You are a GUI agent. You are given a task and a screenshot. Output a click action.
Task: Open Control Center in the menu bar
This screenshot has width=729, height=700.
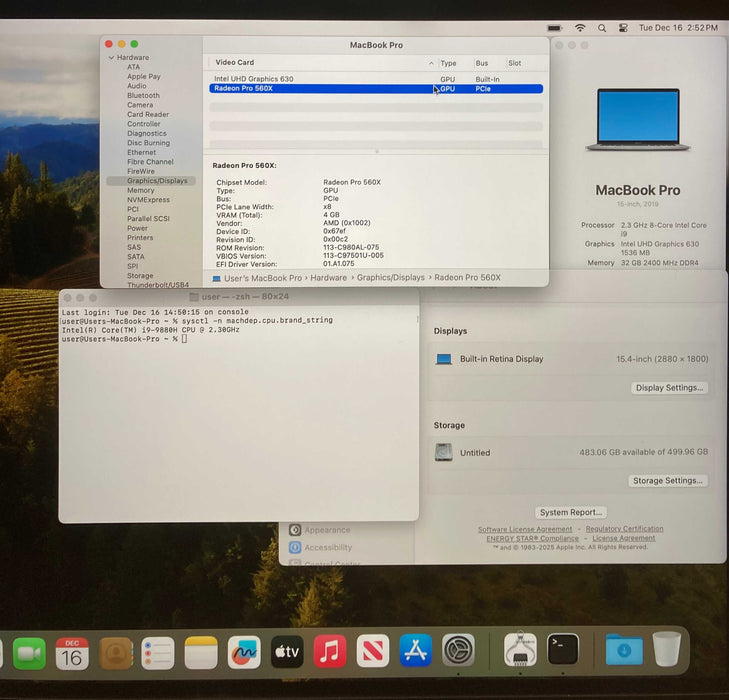pos(623,28)
